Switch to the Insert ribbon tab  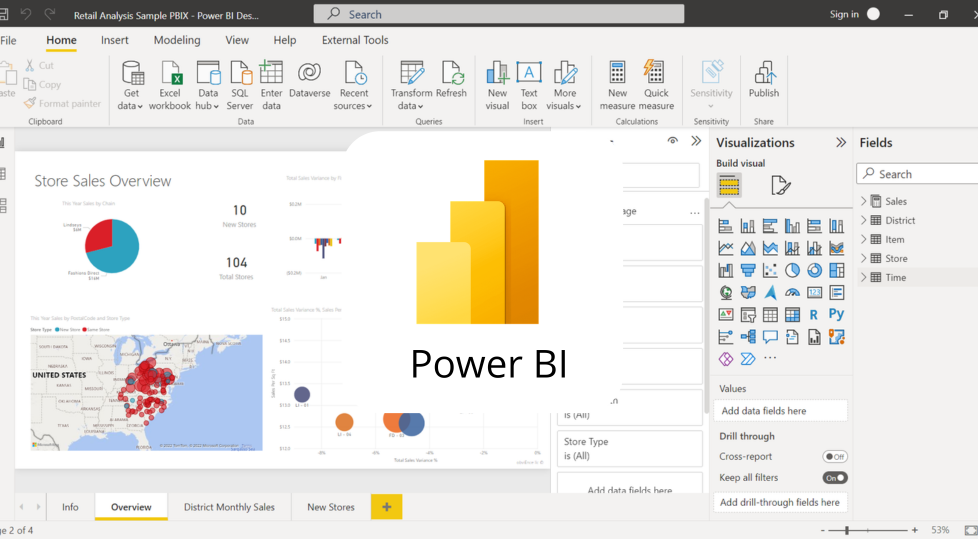coord(115,40)
